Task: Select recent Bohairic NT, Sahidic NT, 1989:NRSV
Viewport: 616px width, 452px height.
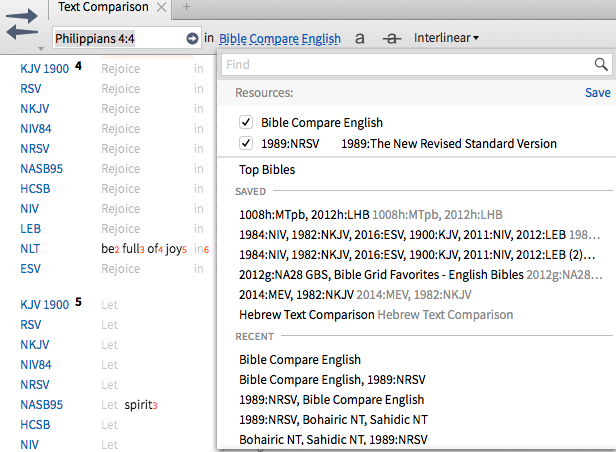Action: (333, 439)
